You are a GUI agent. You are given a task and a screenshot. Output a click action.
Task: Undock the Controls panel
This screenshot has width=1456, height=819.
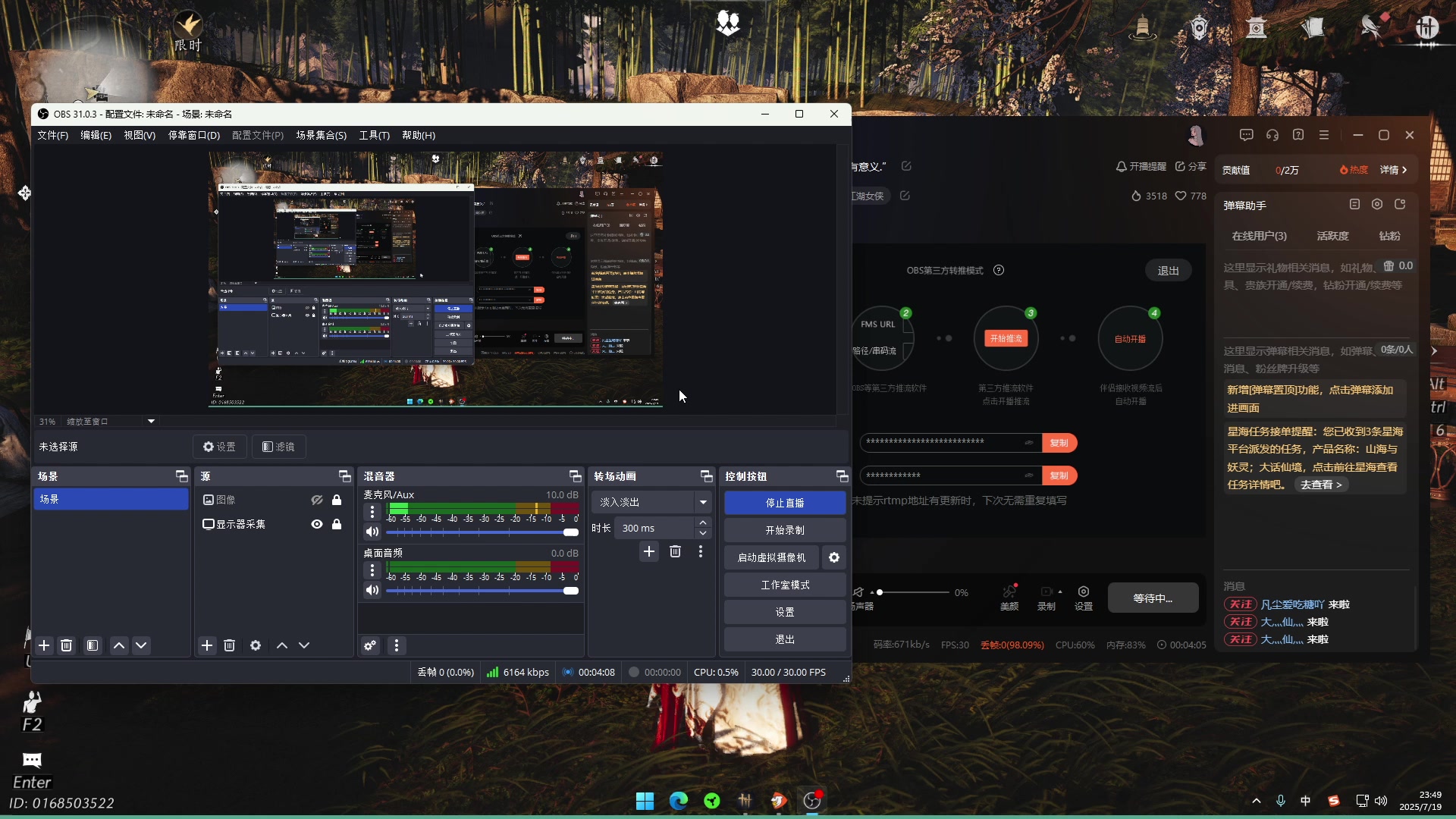point(843,476)
